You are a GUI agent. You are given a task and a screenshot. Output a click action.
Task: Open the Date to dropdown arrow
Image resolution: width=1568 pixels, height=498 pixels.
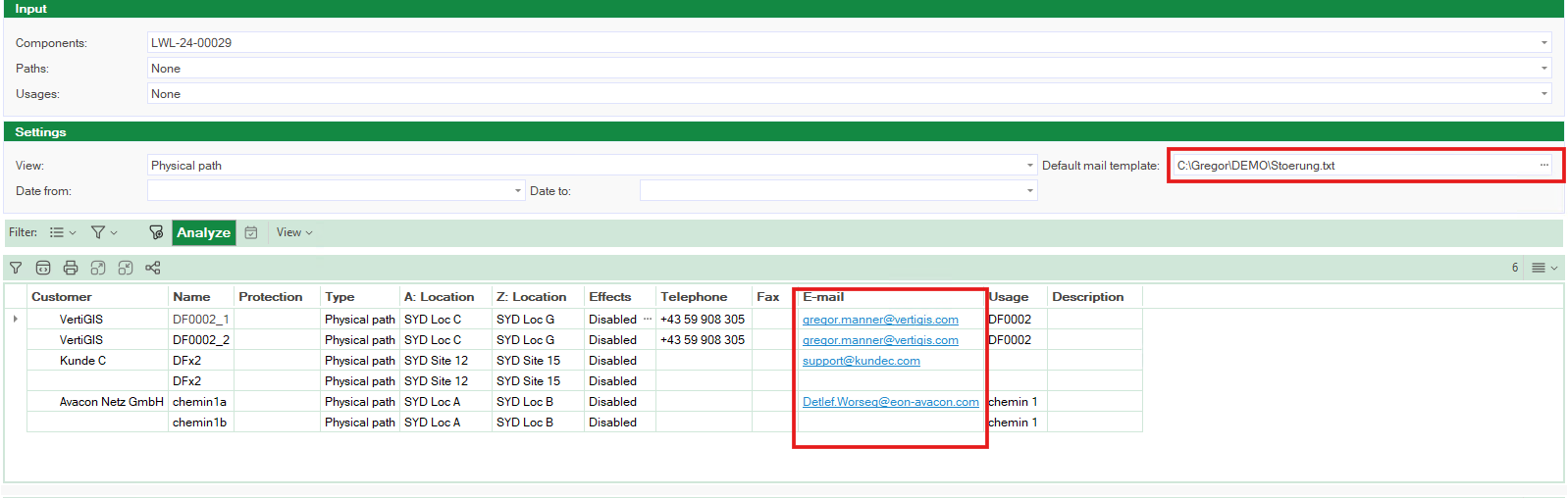pyautogui.click(x=1030, y=191)
